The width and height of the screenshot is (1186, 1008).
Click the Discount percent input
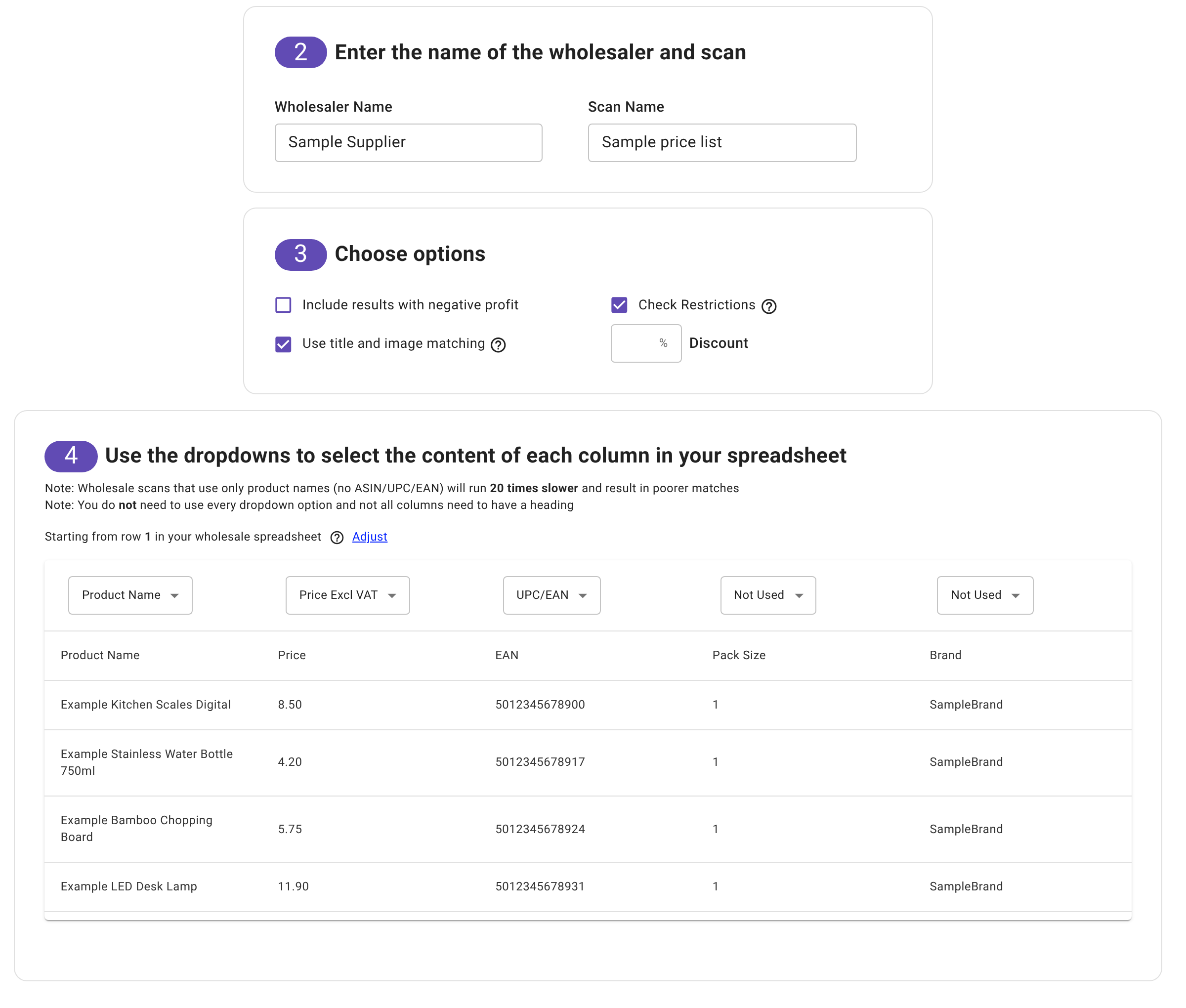[x=646, y=343]
